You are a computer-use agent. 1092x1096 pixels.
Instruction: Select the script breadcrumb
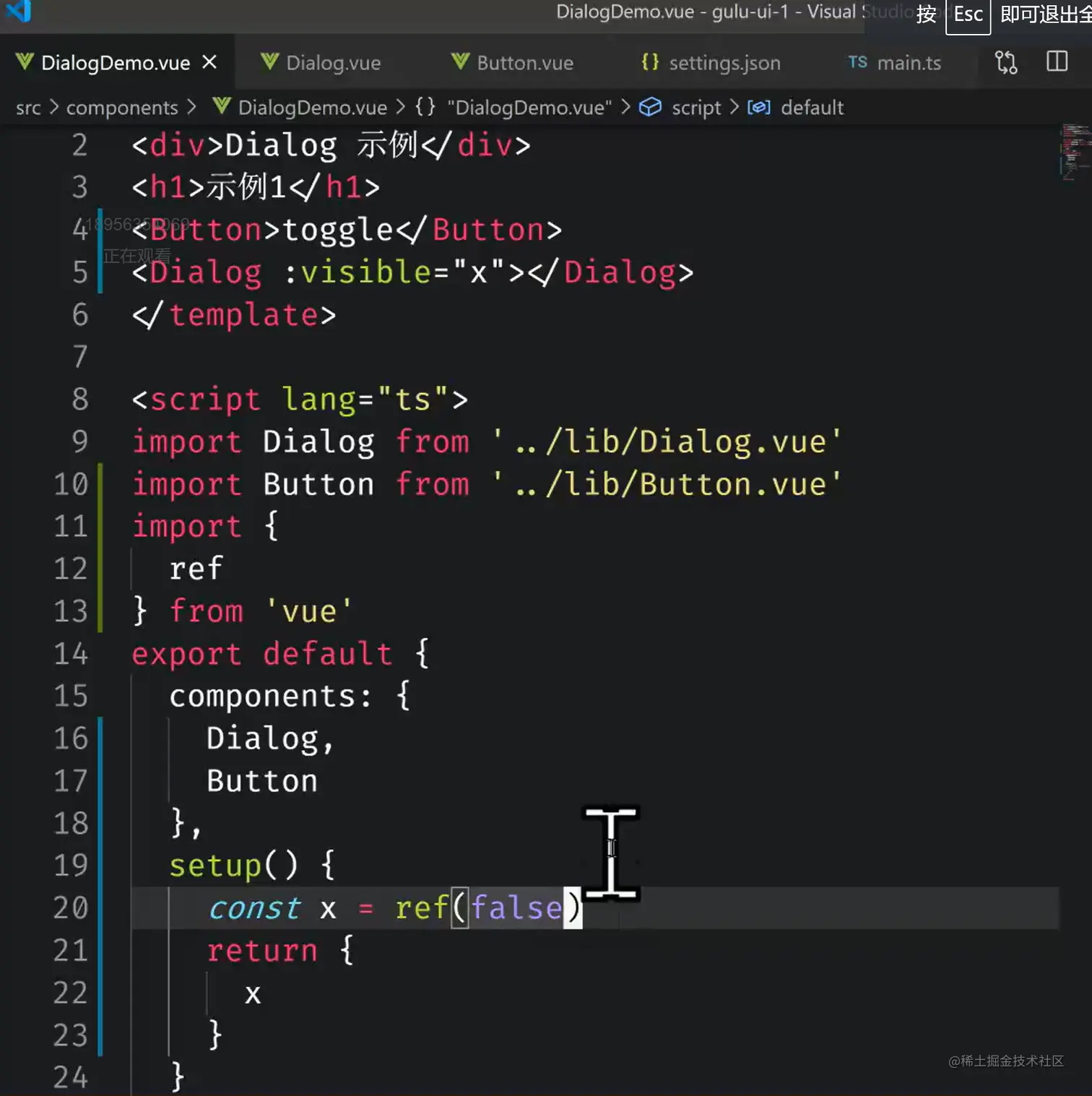pyautogui.click(x=696, y=108)
